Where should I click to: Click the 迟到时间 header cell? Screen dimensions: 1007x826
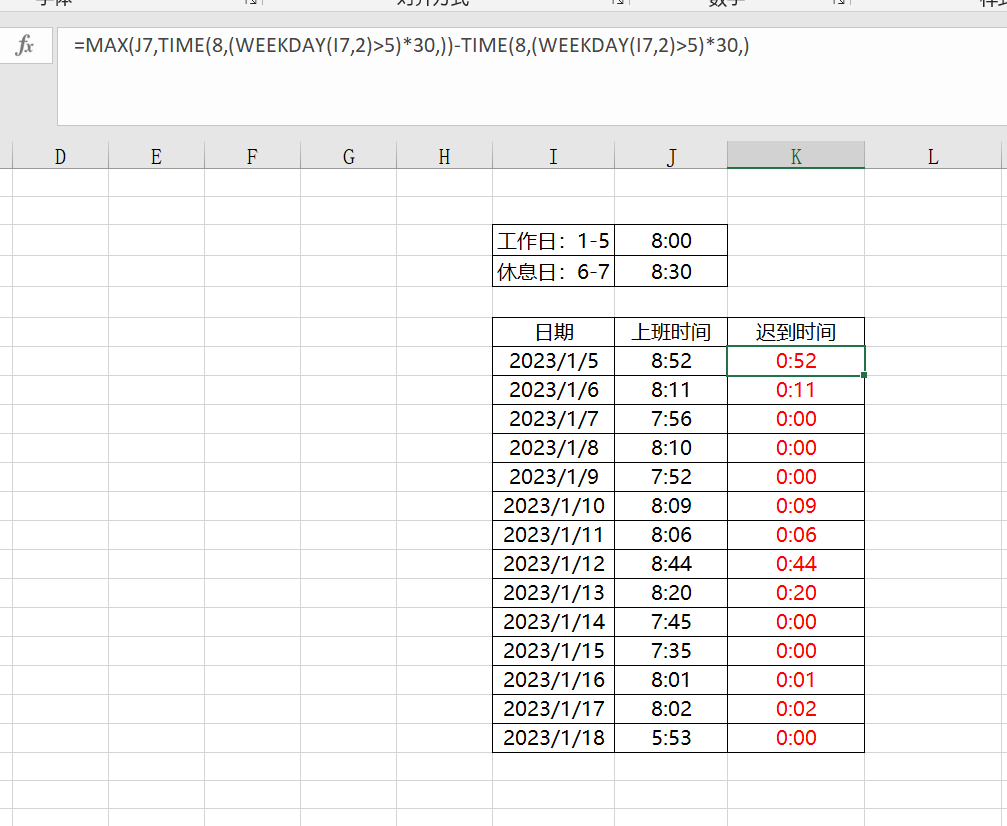(796, 332)
